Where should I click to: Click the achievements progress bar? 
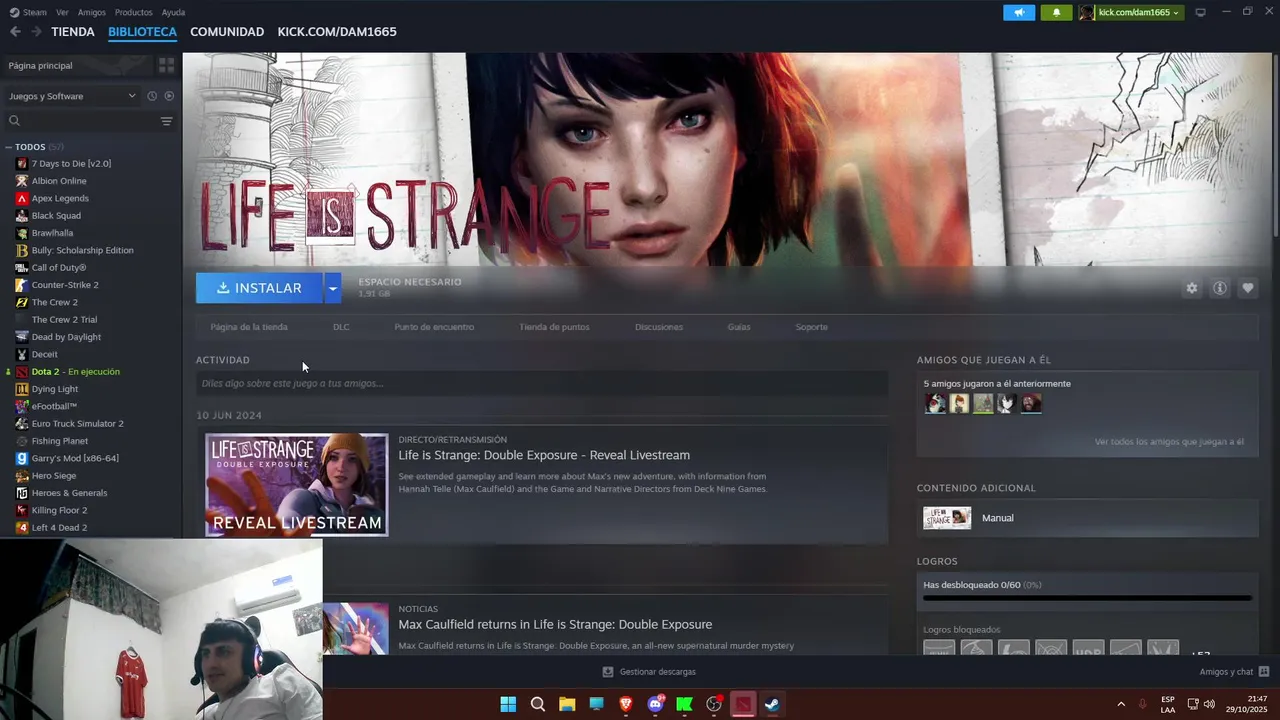[x=1087, y=598]
